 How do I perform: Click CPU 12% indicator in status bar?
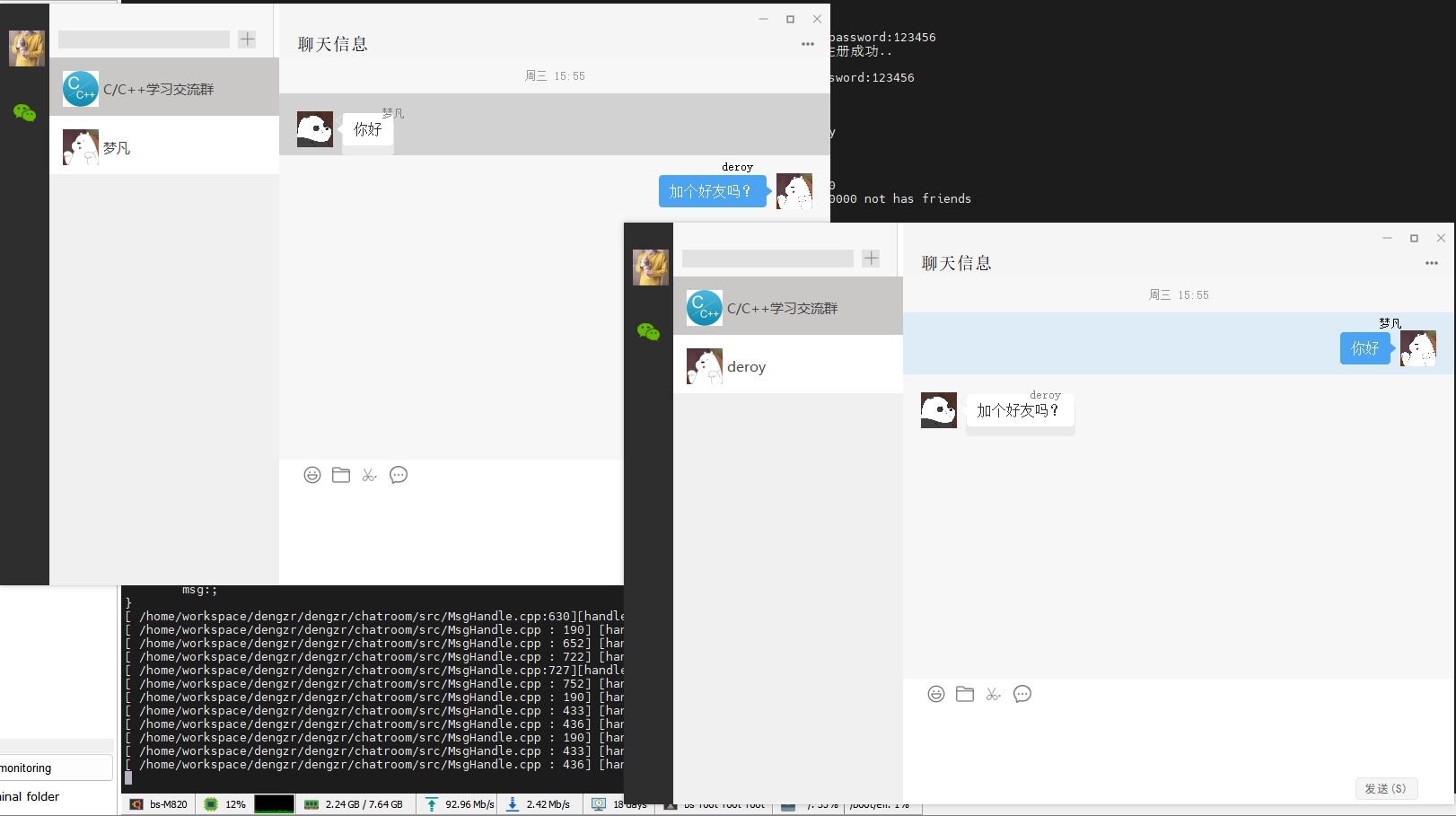pos(225,804)
